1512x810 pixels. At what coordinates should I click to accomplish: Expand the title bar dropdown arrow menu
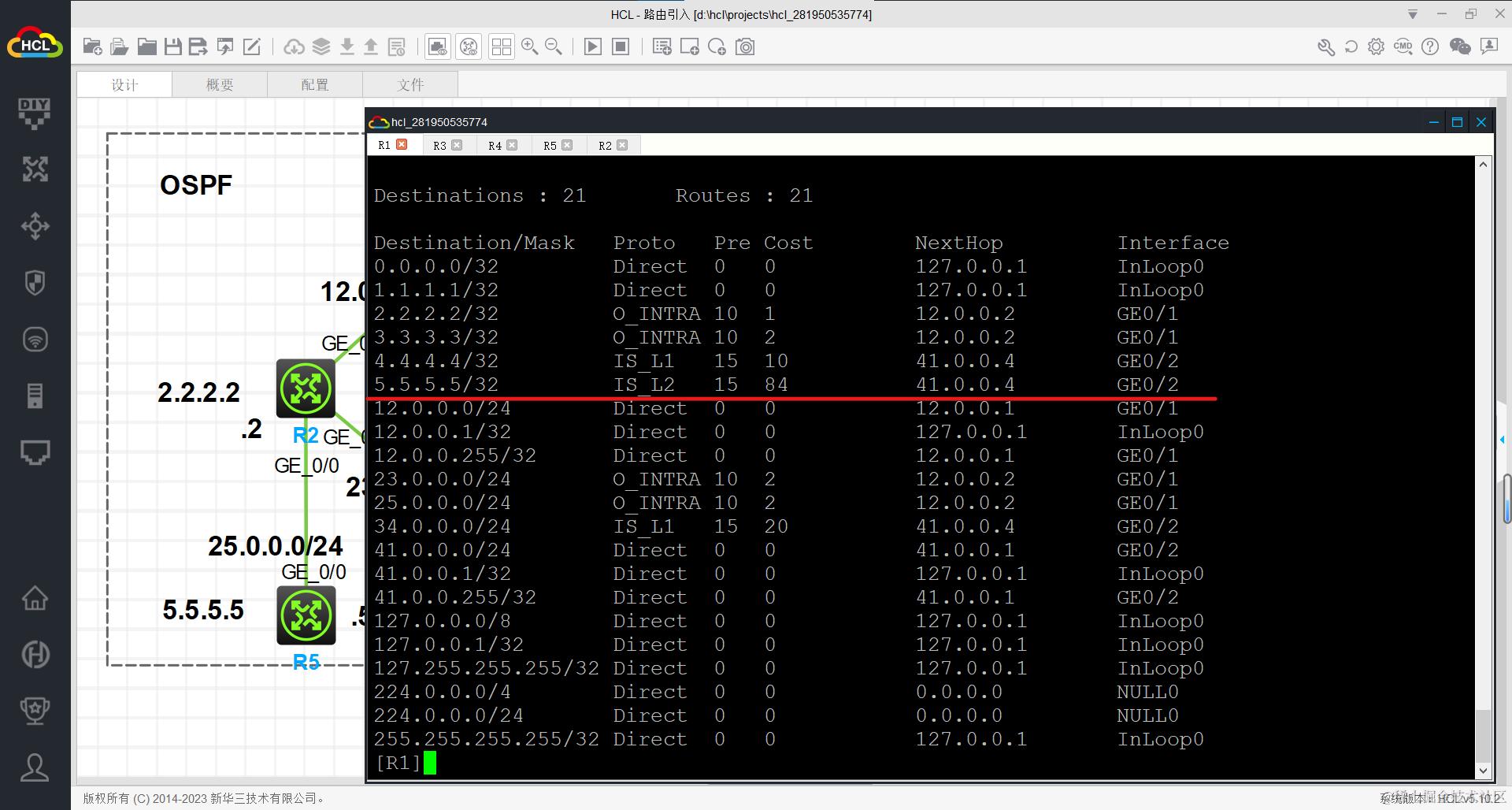1413,14
